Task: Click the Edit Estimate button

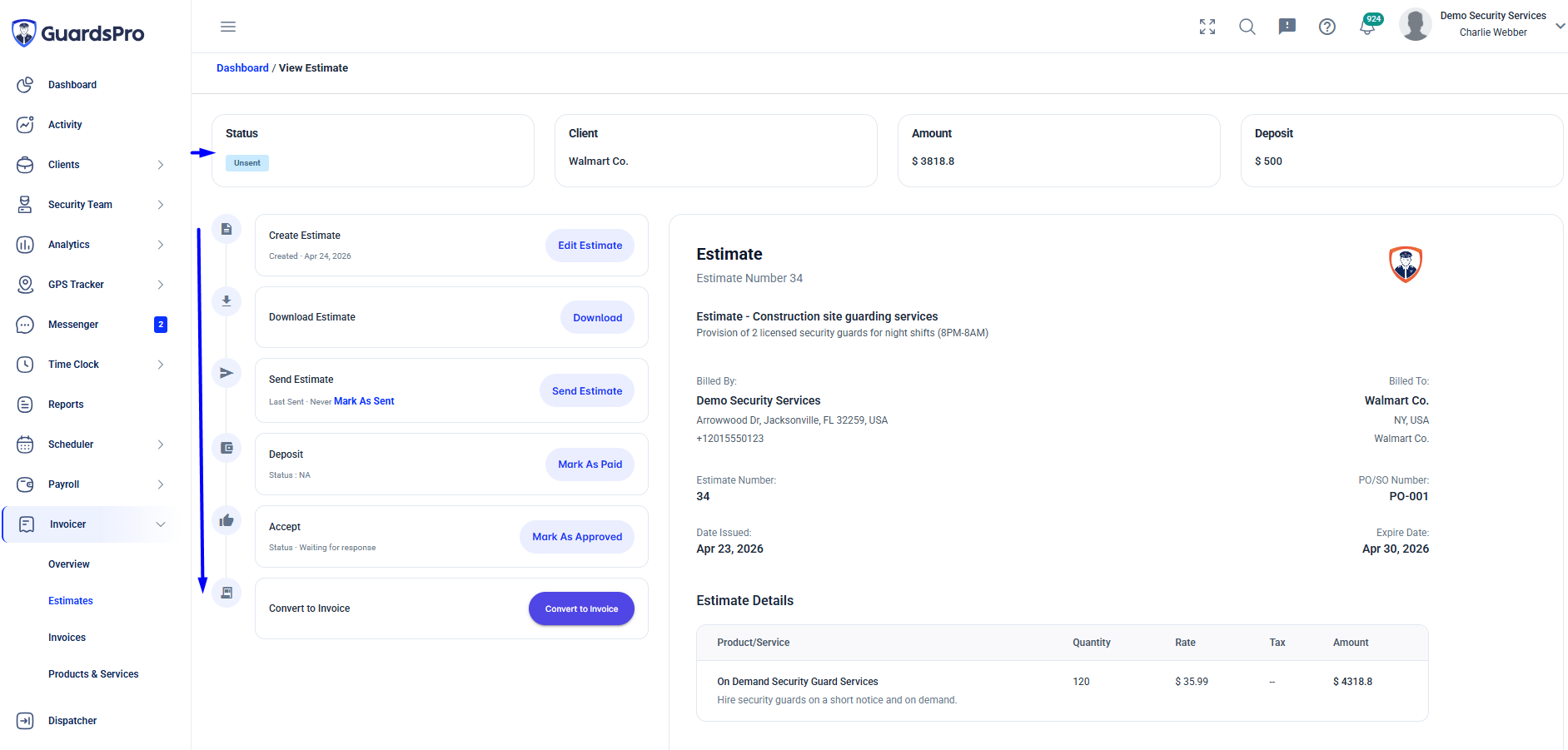Action: [590, 246]
